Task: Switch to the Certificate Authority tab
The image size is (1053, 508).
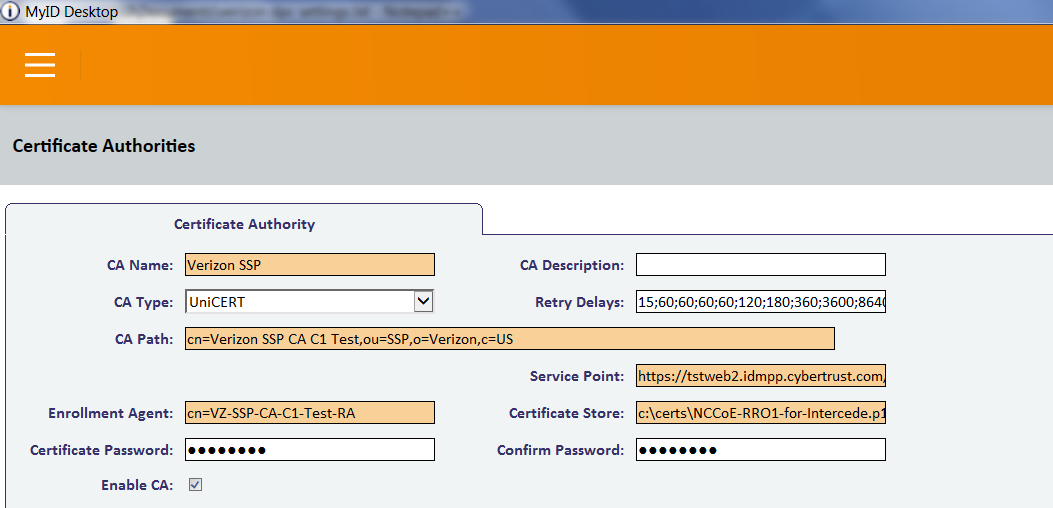Action: point(244,224)
